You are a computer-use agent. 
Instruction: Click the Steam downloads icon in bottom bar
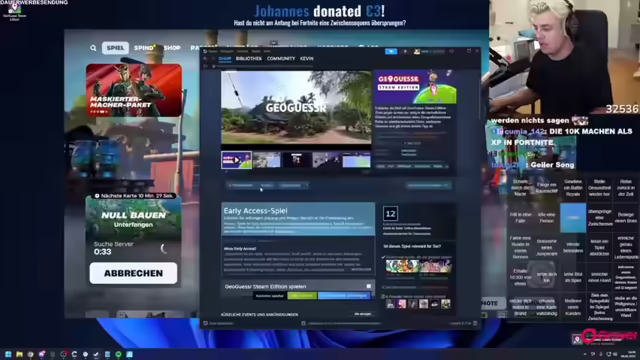pos(303,323)
